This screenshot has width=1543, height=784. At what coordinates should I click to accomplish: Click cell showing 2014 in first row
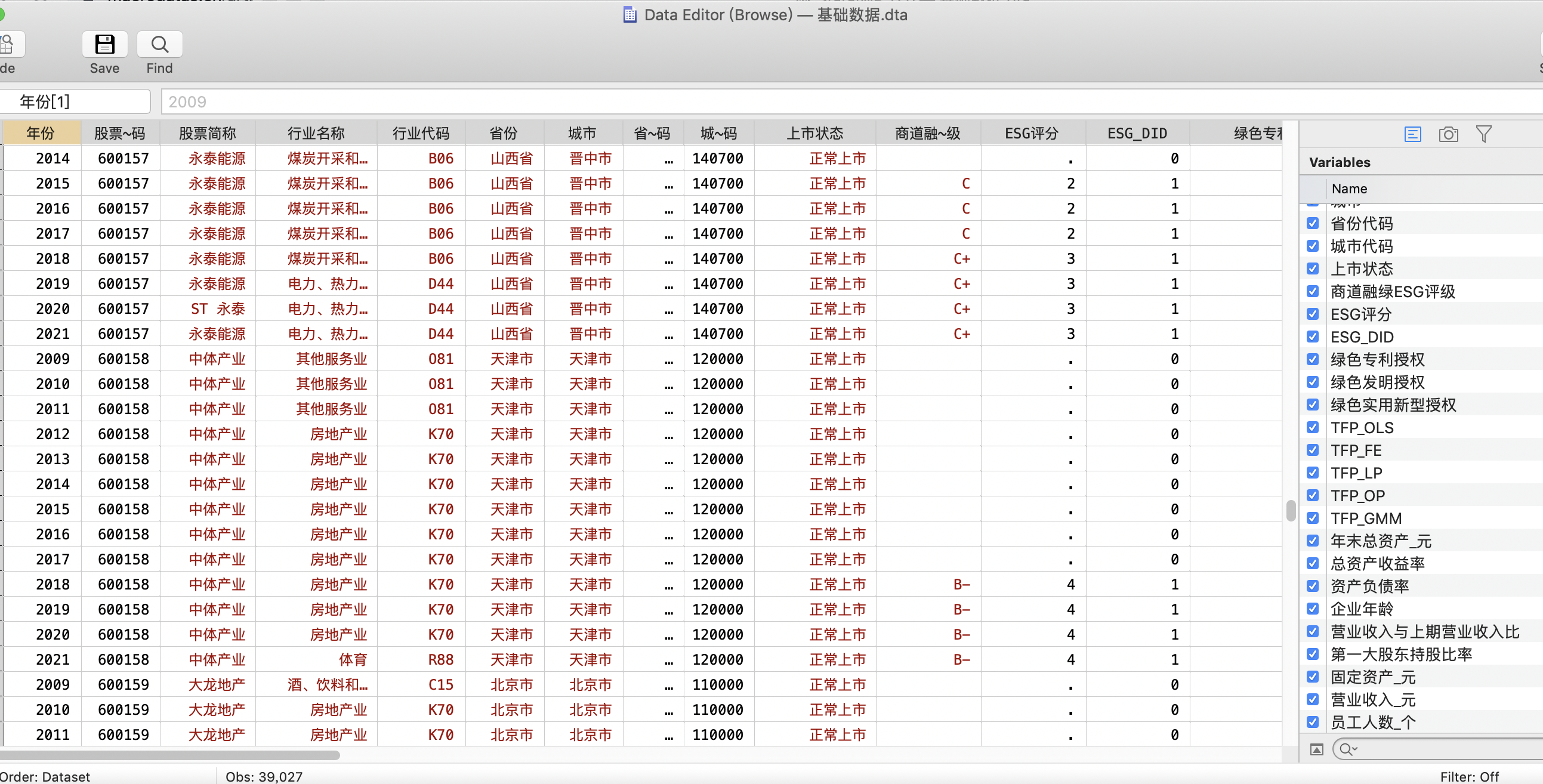tap(52, 158)
